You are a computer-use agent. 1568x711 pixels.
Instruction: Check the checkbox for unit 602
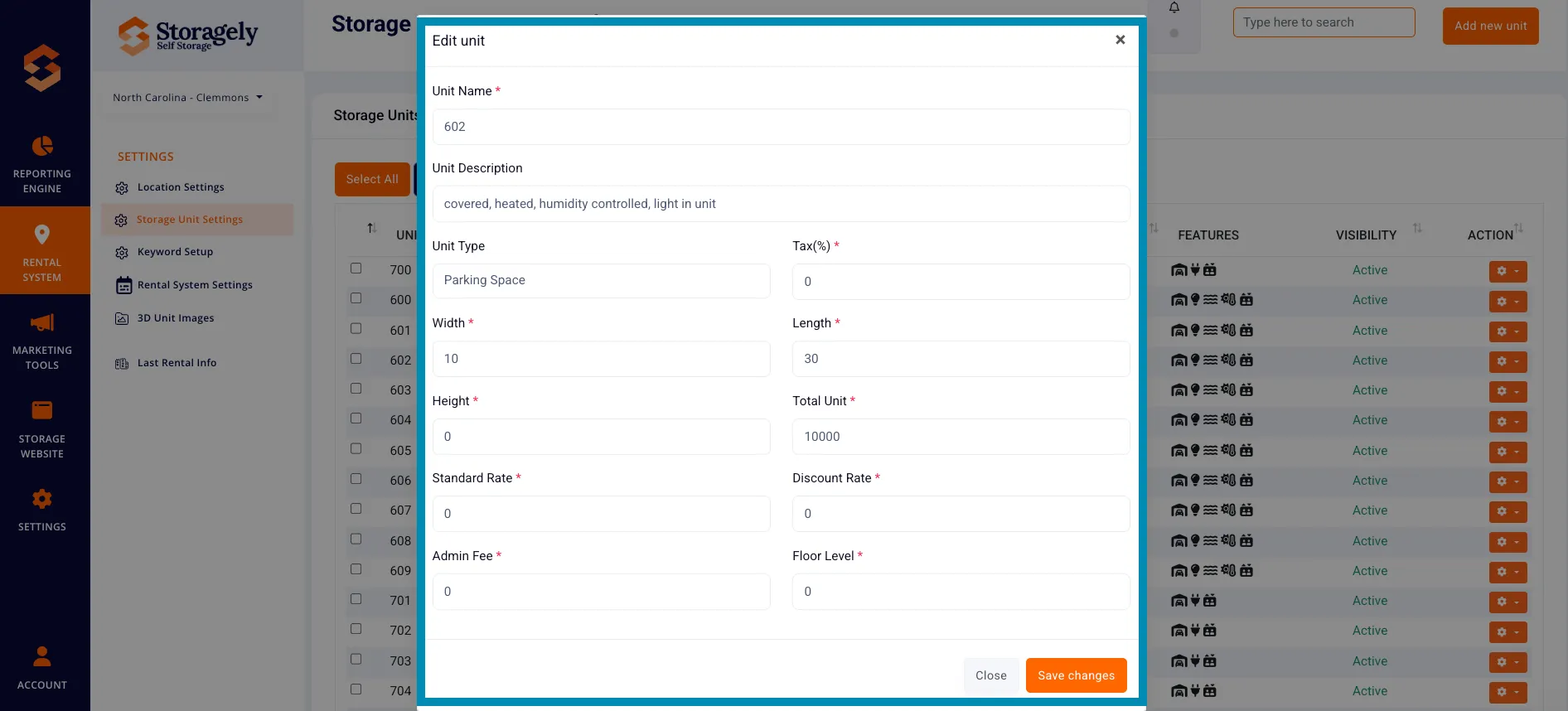[x=356, y=359]
